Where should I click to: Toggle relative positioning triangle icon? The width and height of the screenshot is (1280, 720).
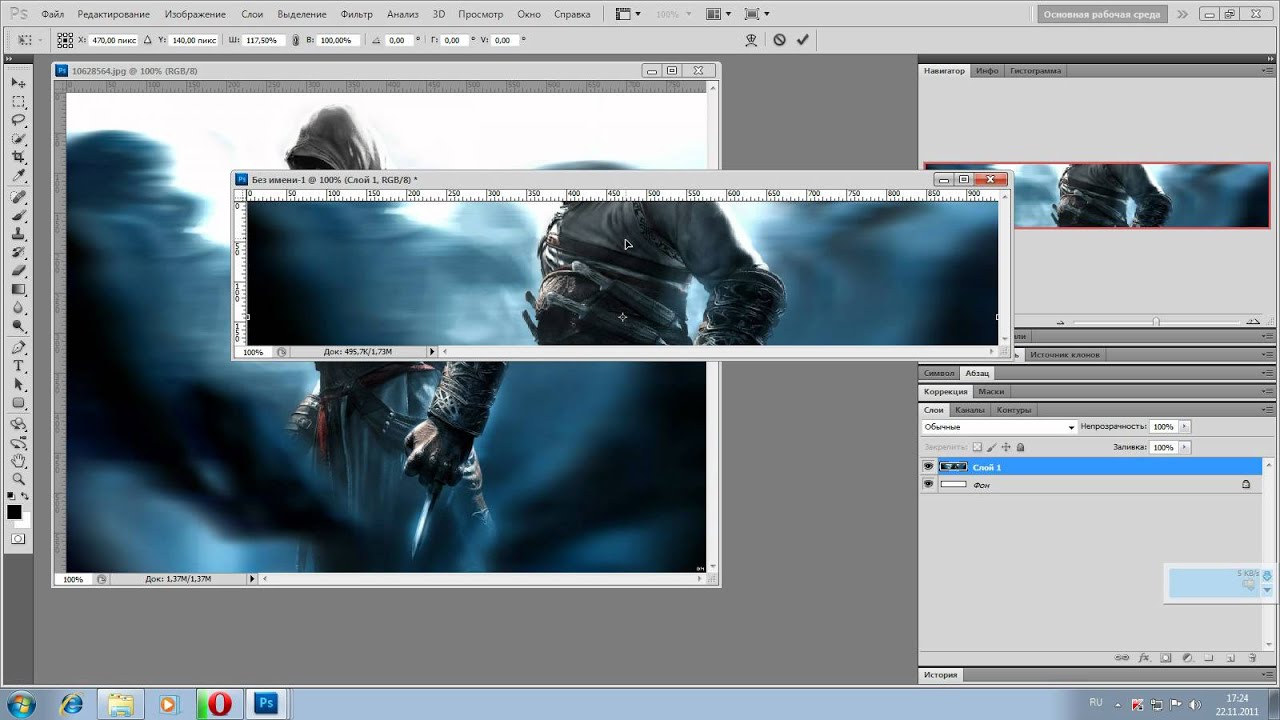click(x=148, y=40)
